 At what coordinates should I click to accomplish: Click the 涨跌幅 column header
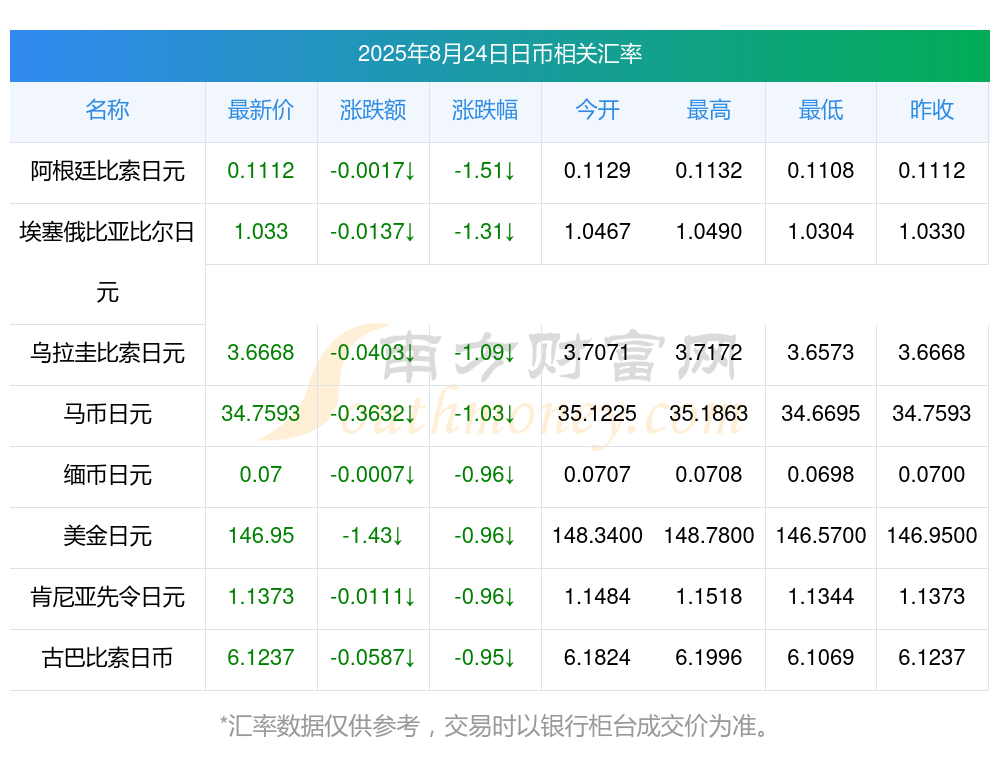point(485,110)
